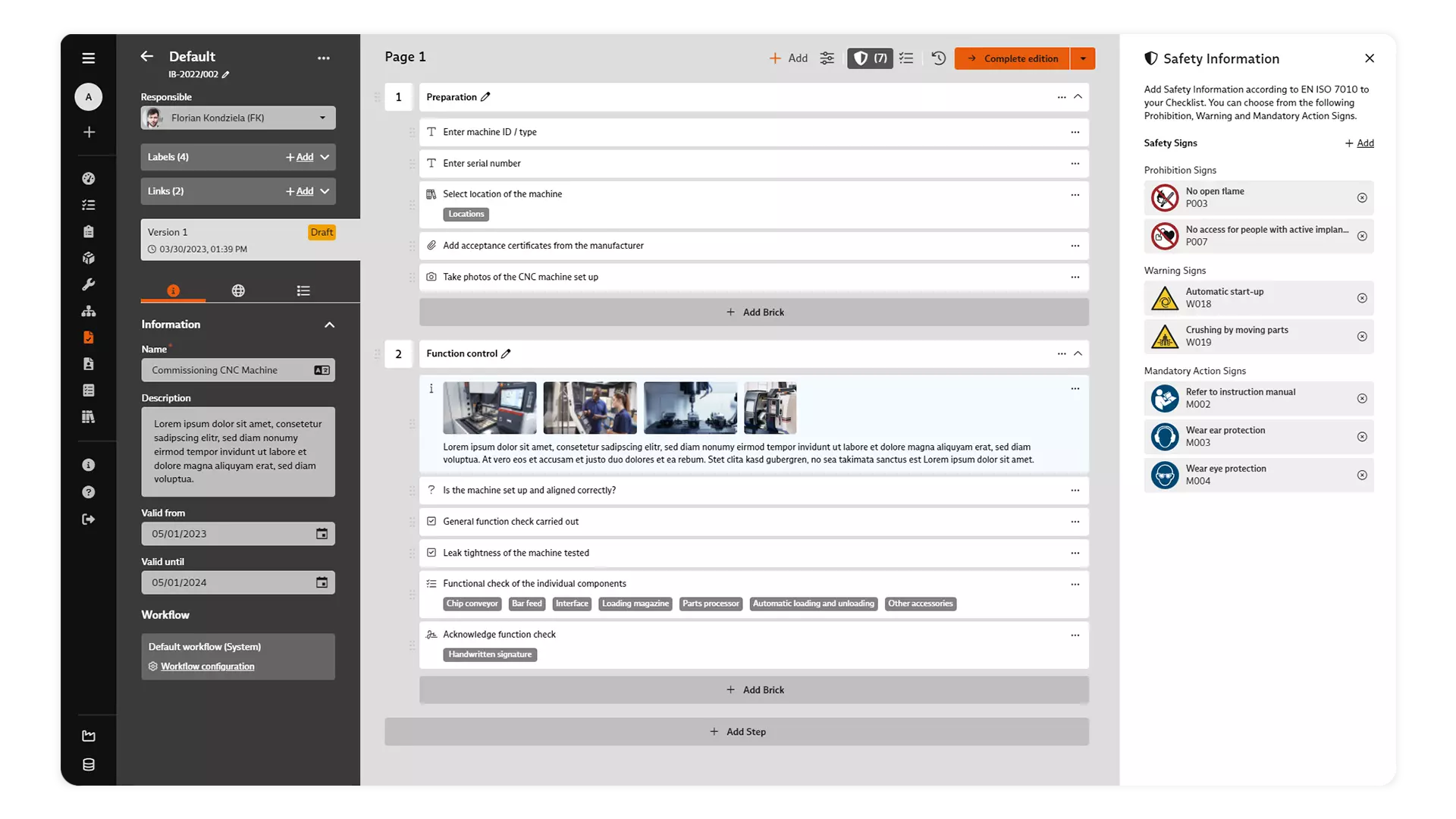This screenshot has width=1456, height=819.
Task: Select the filter settings icon next to Add
Action: tap(827, 58)
